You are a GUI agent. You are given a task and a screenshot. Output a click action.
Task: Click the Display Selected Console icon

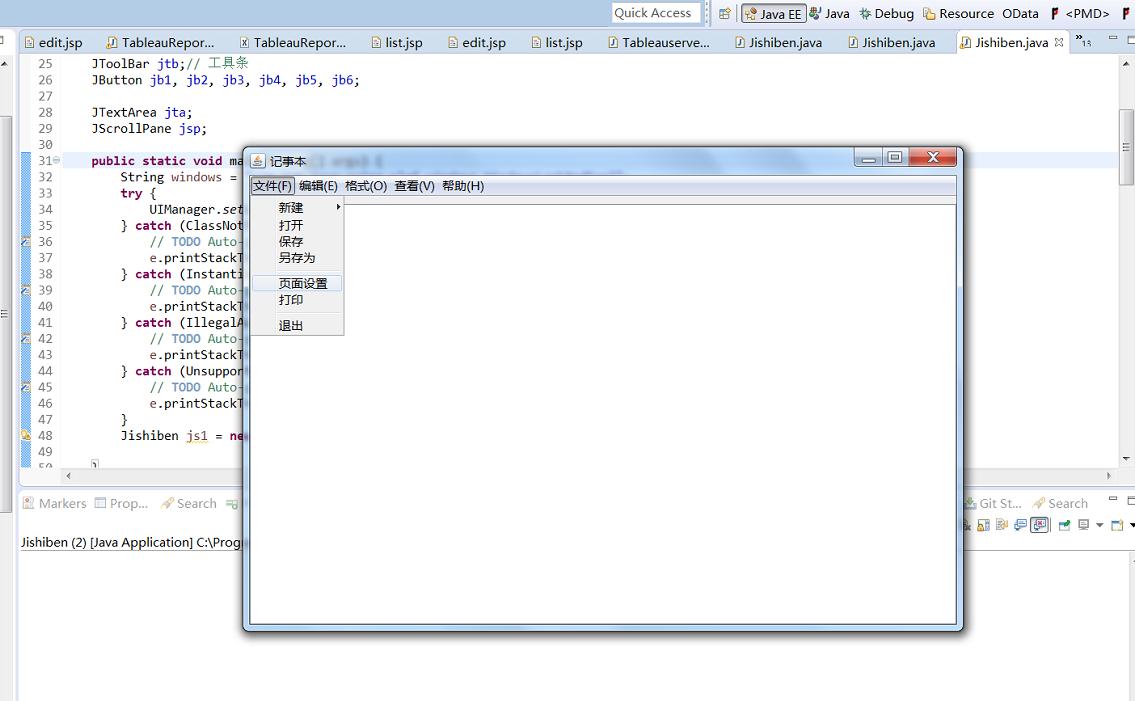(x=1082, y=524)
